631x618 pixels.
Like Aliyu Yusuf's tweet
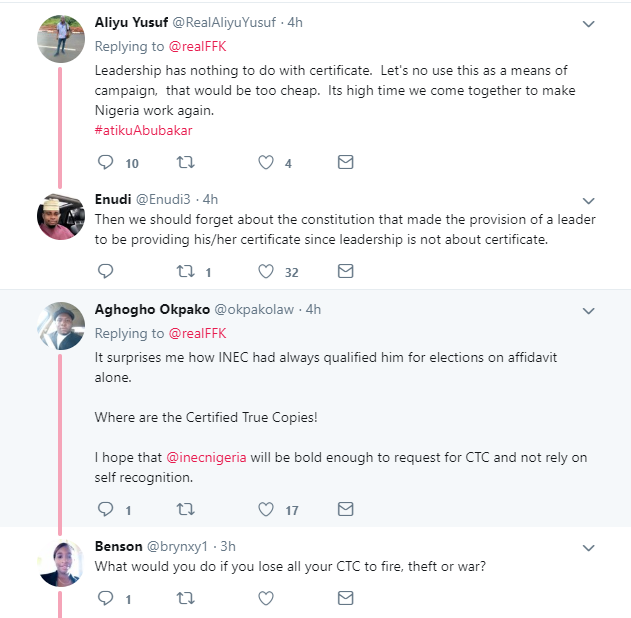(x=266, y=162)
